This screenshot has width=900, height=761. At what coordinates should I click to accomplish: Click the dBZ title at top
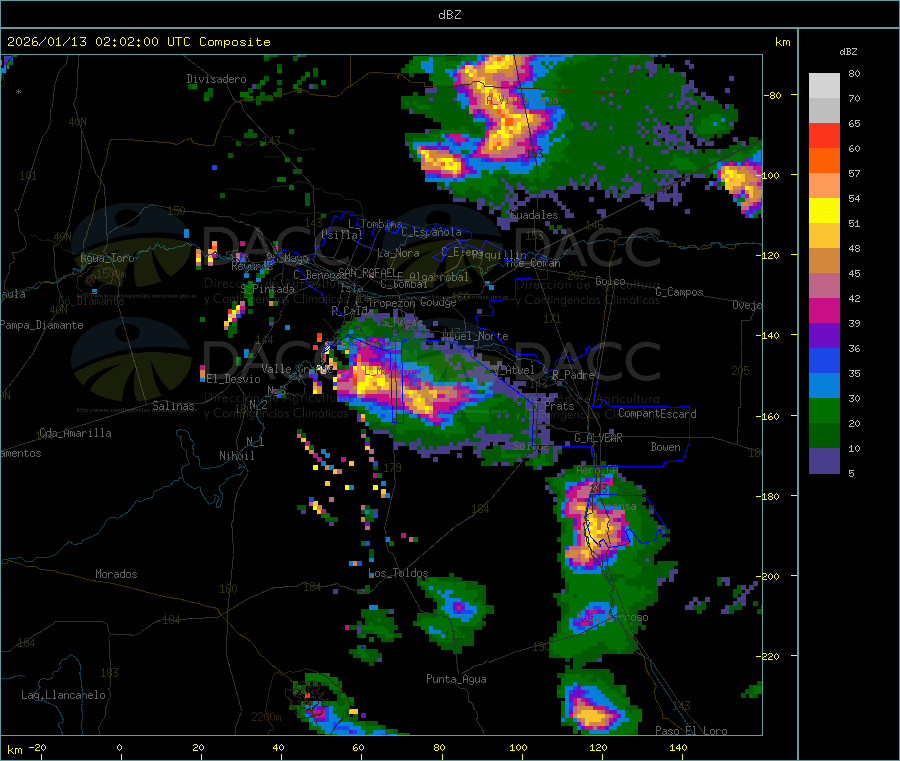click(449, 15)
